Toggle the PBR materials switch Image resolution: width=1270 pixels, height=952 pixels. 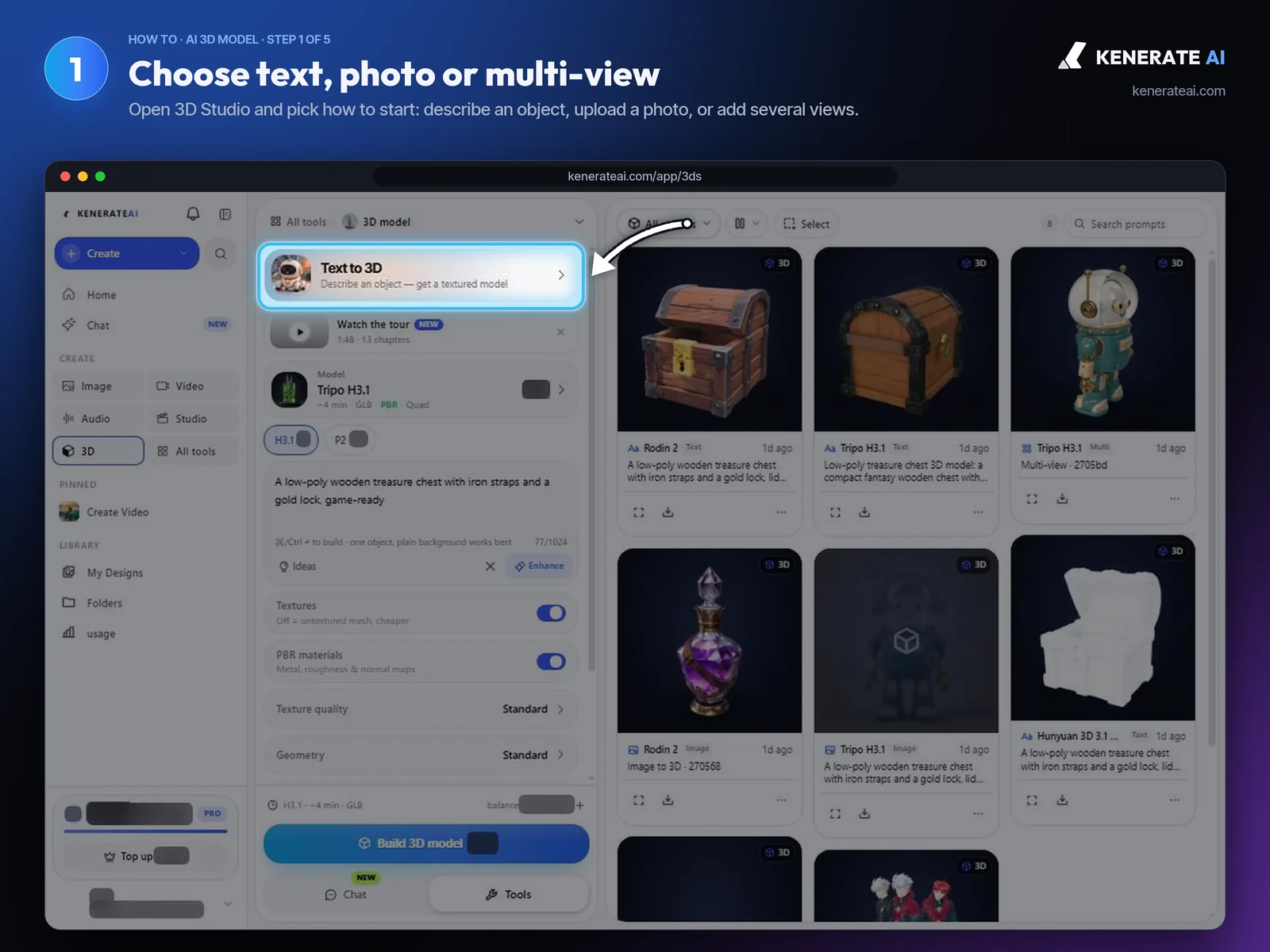click(551, 662)
